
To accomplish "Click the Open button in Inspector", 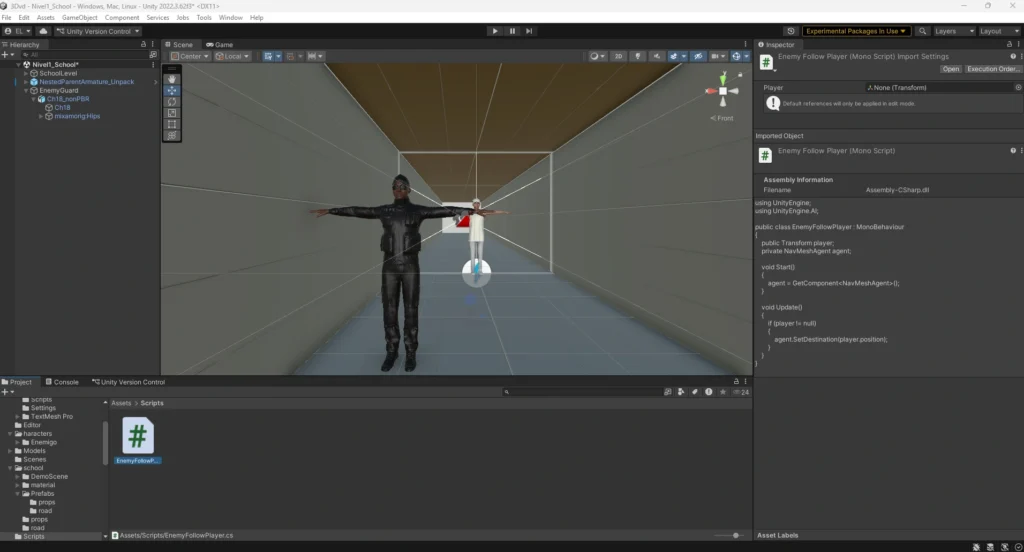I will pyautogui.click(x=950, y=69).
